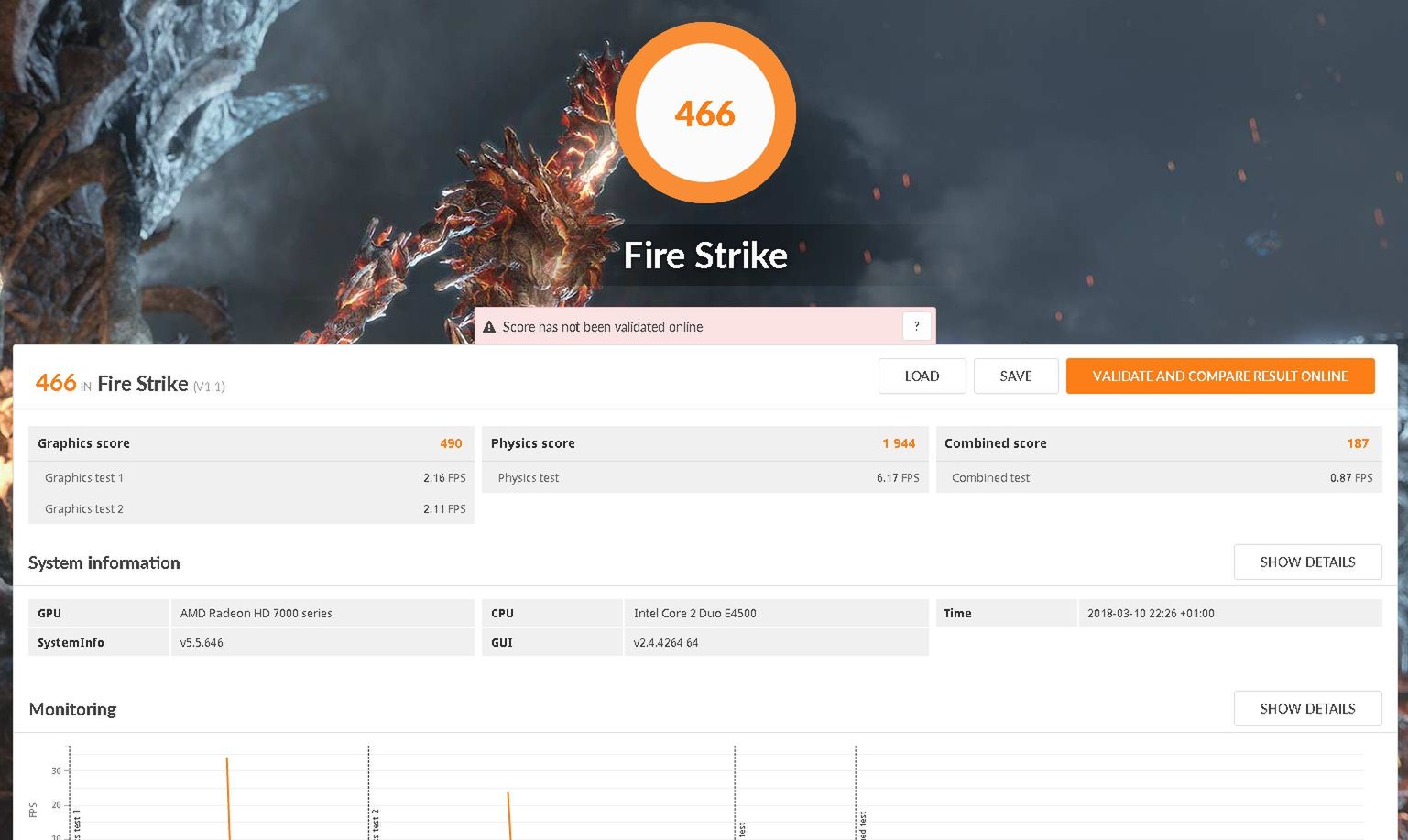Click the Fire Strike title banner
The width and height of the screenshot is (1408, 840).
[x=704, y=256]
